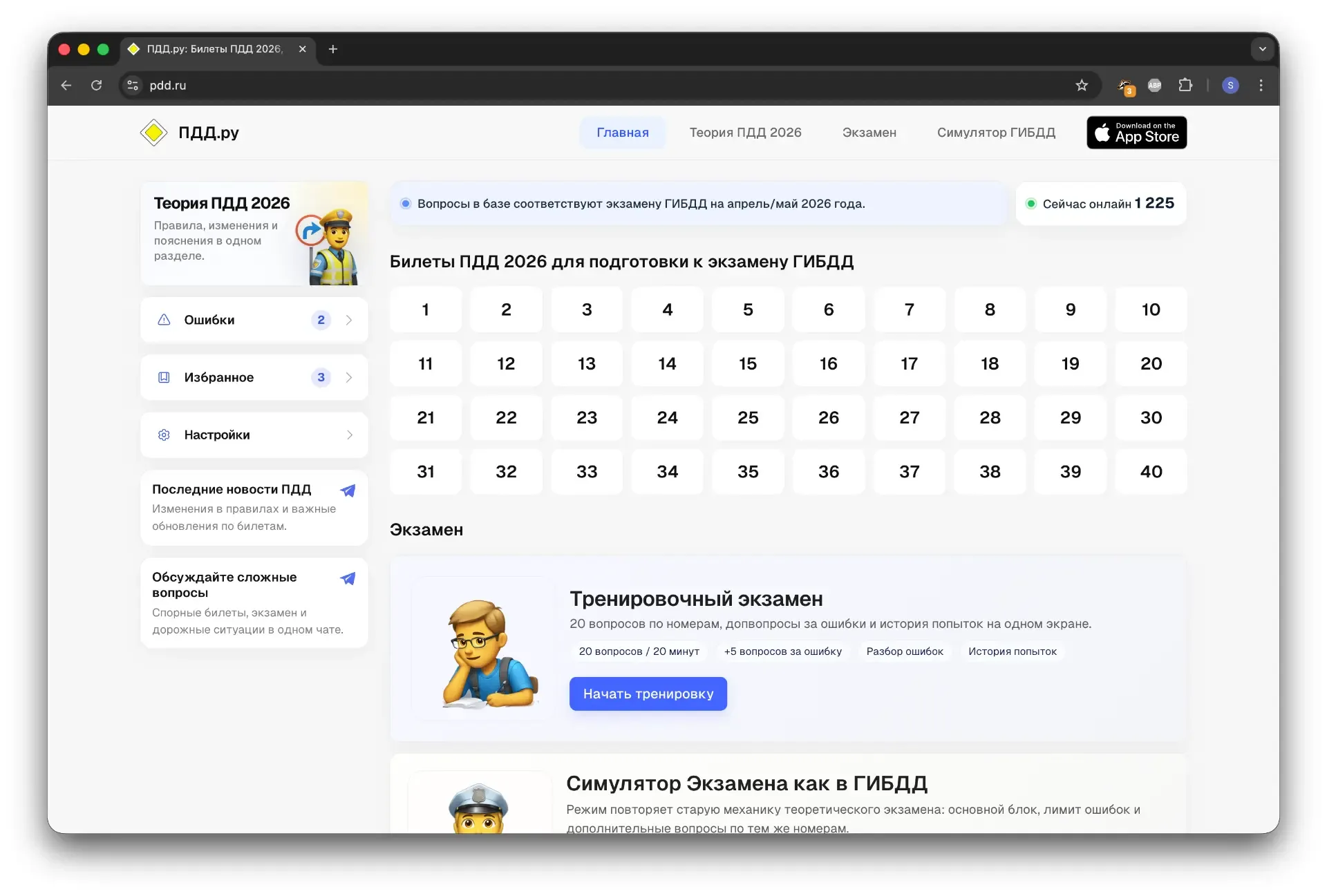Viewport: 1327px width, 896px height.
Task: Click the Избранное bookmark icon
Action: [164, 377]
